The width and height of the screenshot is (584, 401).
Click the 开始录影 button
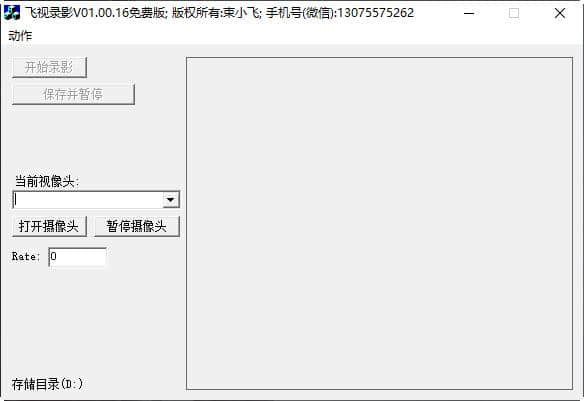pyautogui.click(x=49, y=67)
